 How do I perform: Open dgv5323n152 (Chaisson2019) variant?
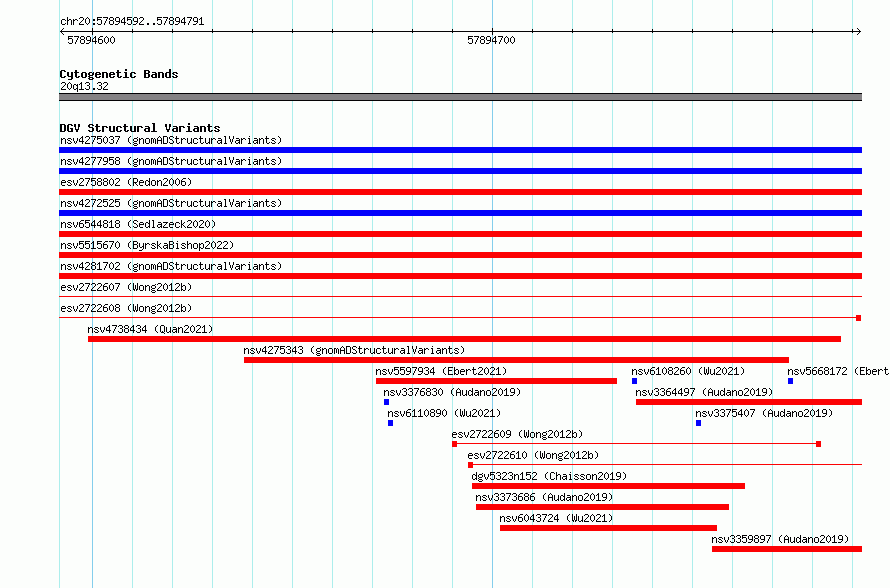549,476
